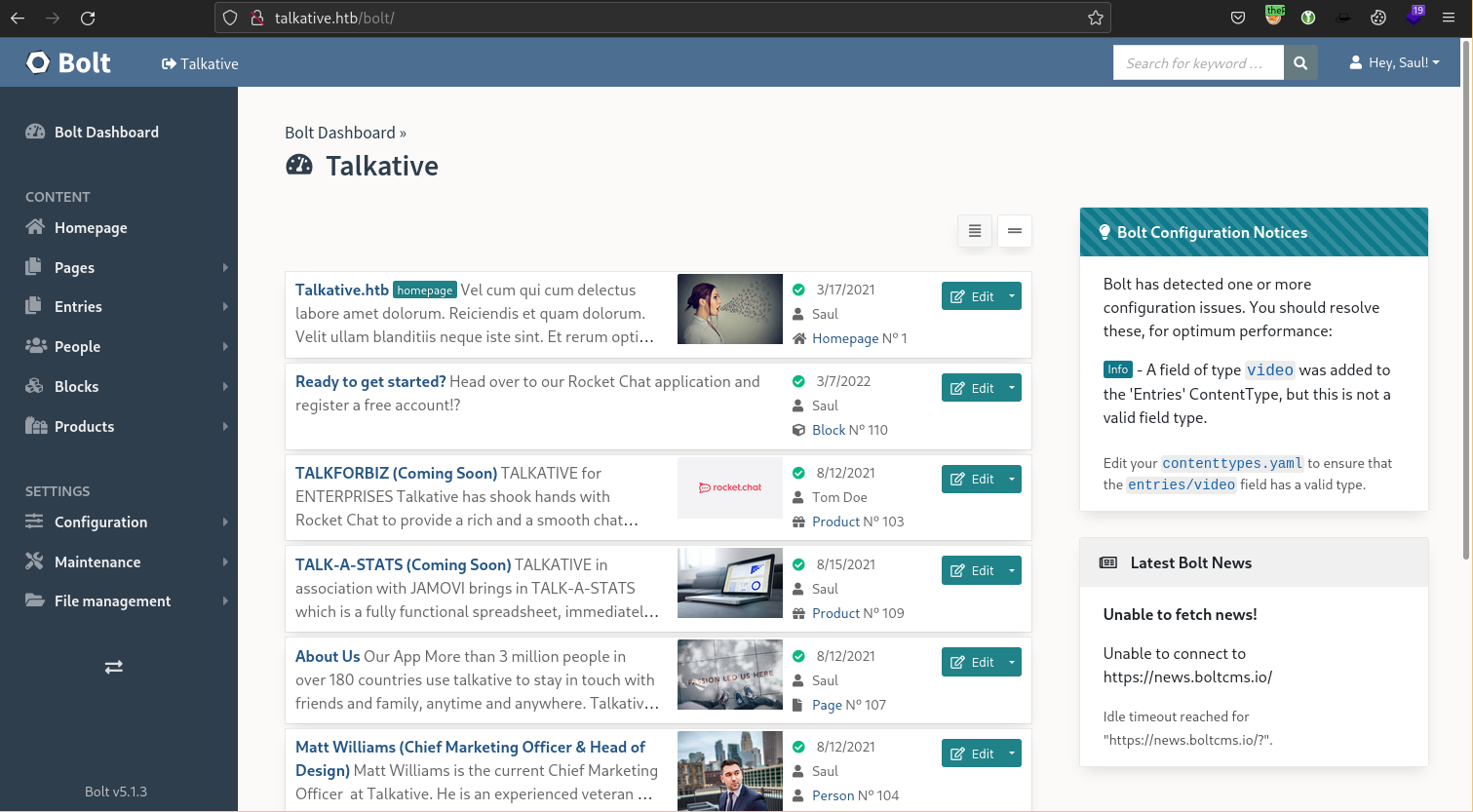Open Bolt Dashboard in sidebar
The image size is (1473, 812).
[106, 132]
